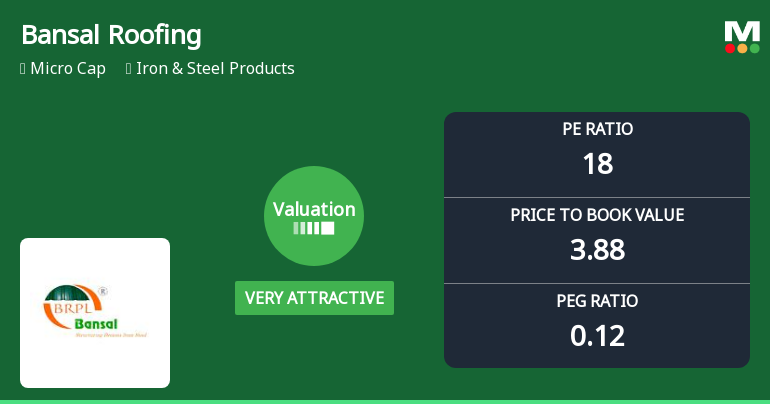
Task: Click the orange dot under M logo
Action: 742,48
